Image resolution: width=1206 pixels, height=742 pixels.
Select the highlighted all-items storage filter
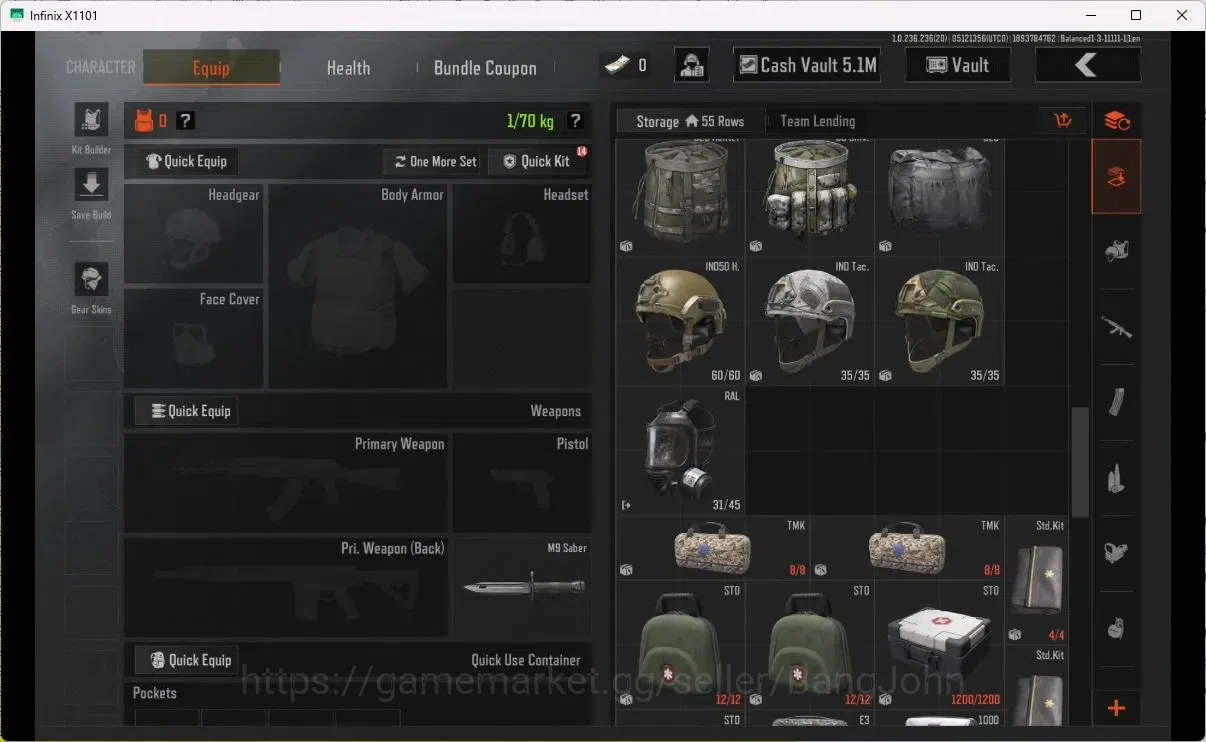tap(1117, 177)
